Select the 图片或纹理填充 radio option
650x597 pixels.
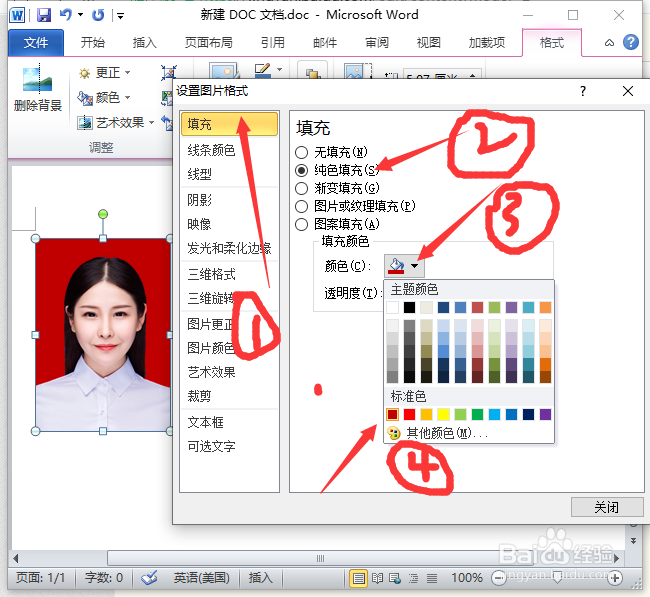(x=301, y=206)
